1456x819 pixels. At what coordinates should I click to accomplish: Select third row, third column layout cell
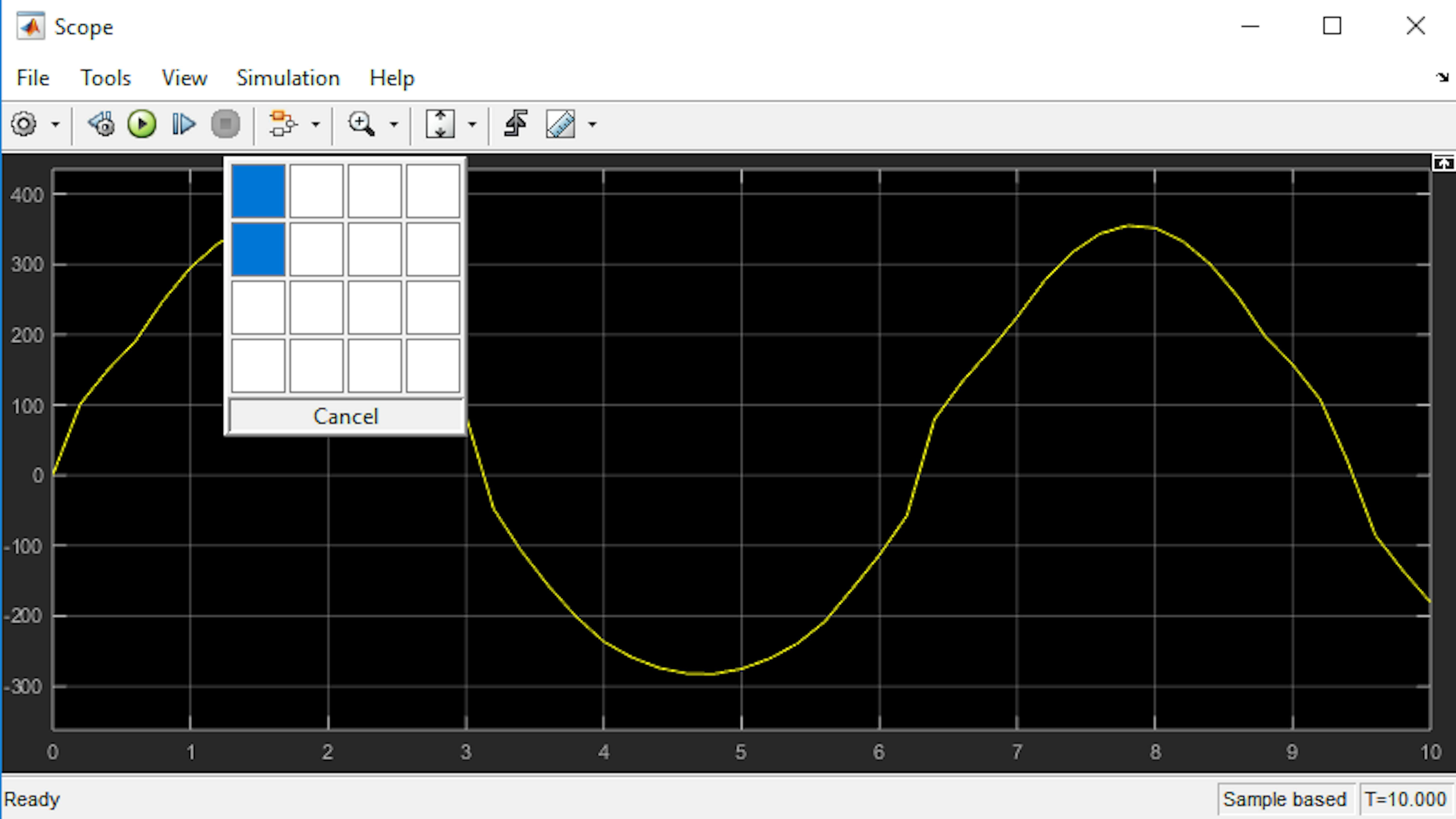point(375,307)
